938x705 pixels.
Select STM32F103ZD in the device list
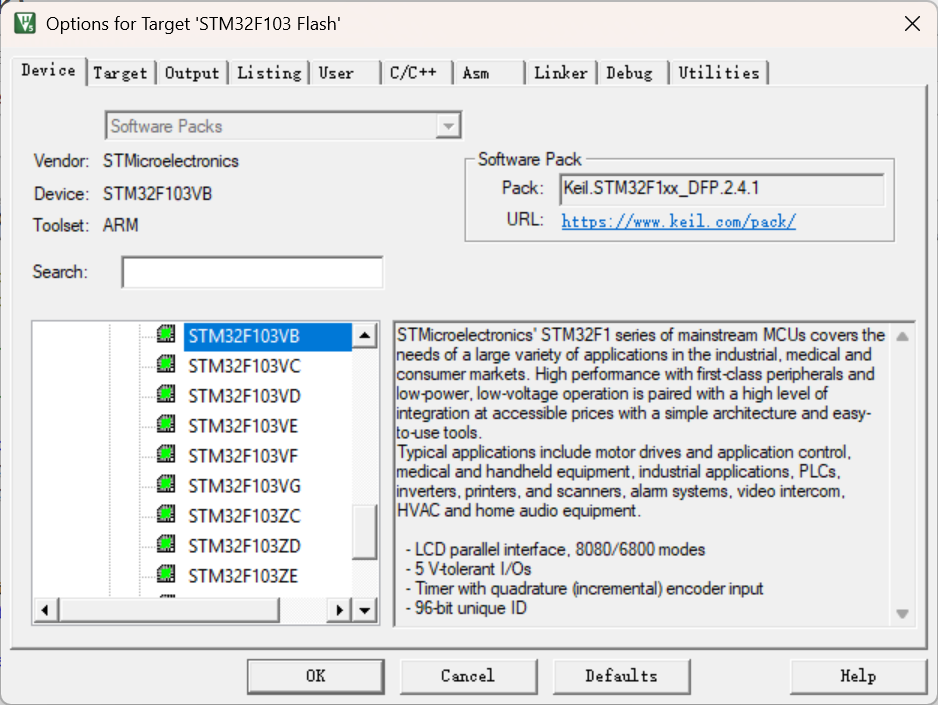coord(244,546)
